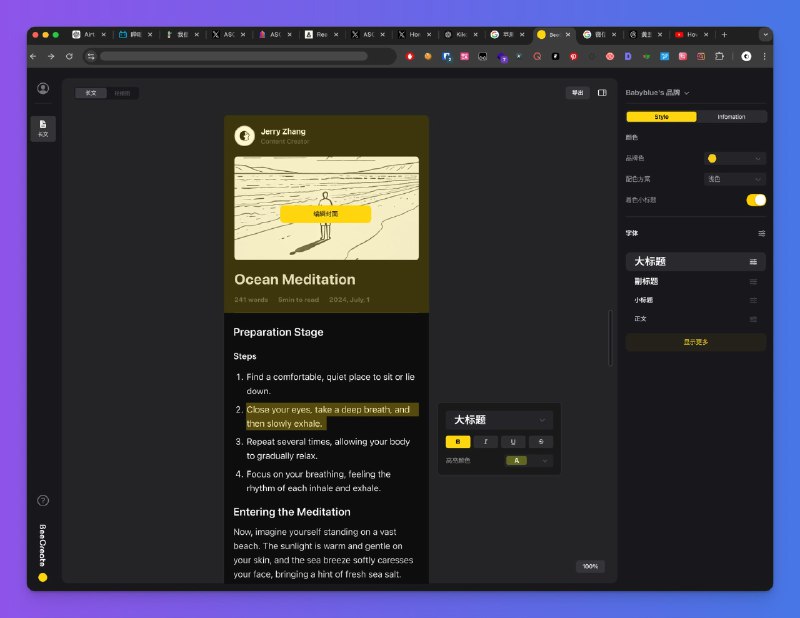Toggle strikethrough button in format popup

pos(541,442)
